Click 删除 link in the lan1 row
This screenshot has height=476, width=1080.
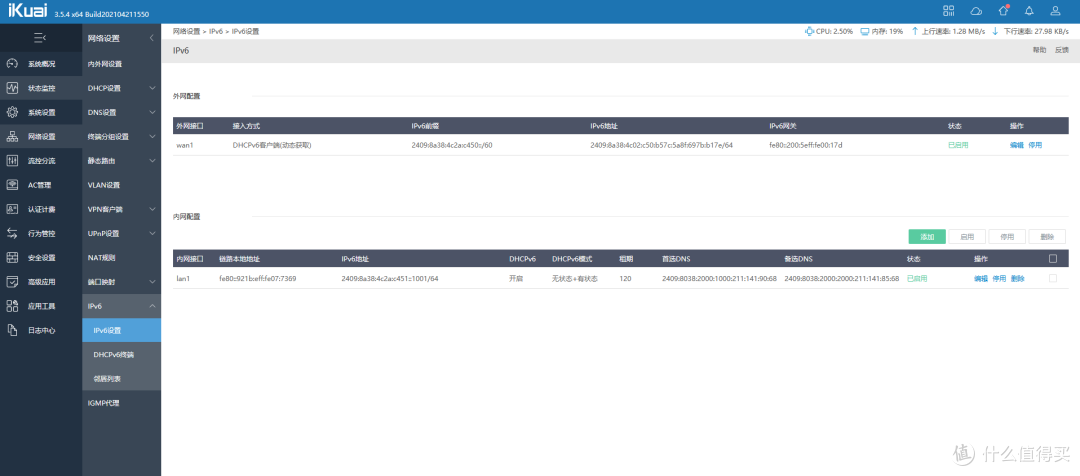[x=1017, y=278]
